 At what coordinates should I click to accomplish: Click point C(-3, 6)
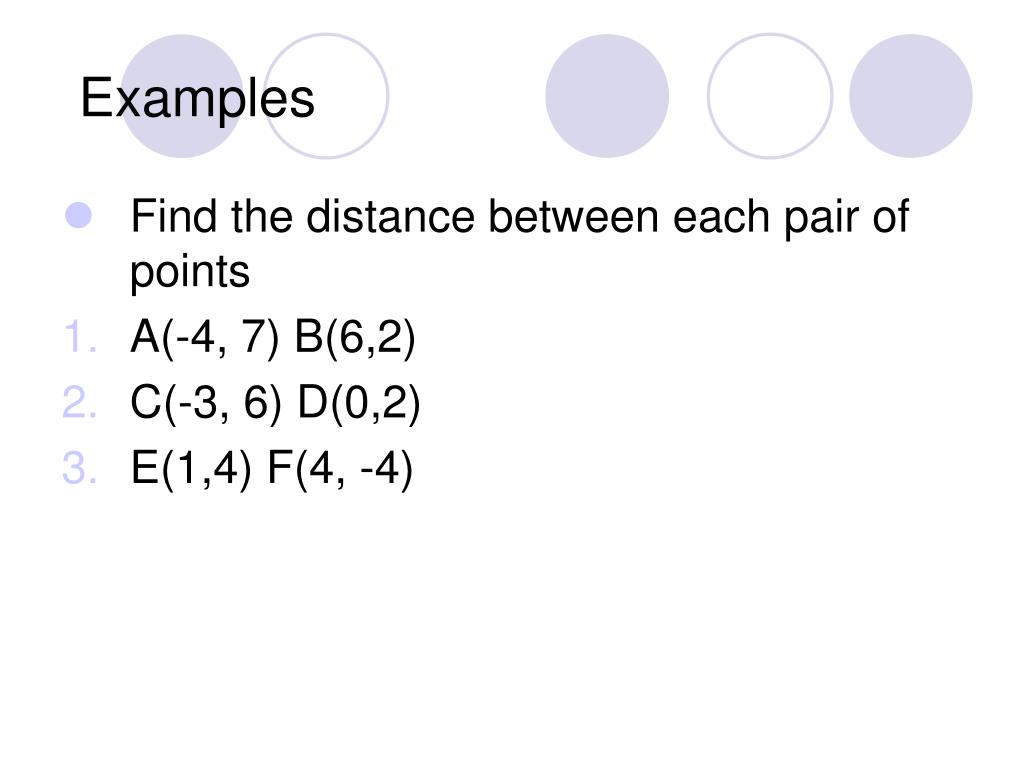tap(206, 403)
